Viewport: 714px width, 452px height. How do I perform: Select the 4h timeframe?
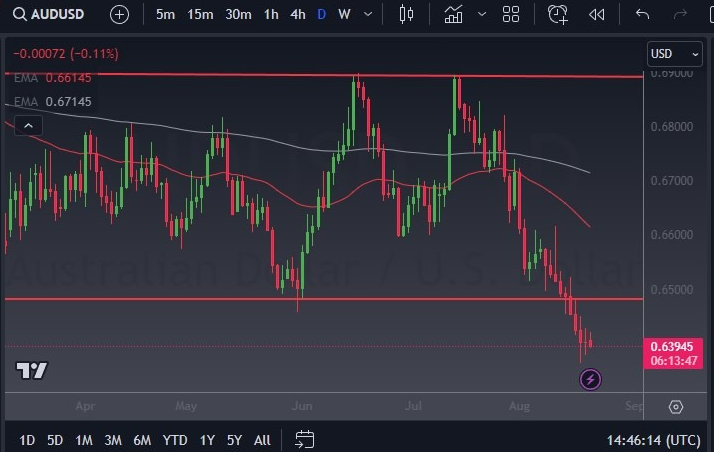[298, 15]
